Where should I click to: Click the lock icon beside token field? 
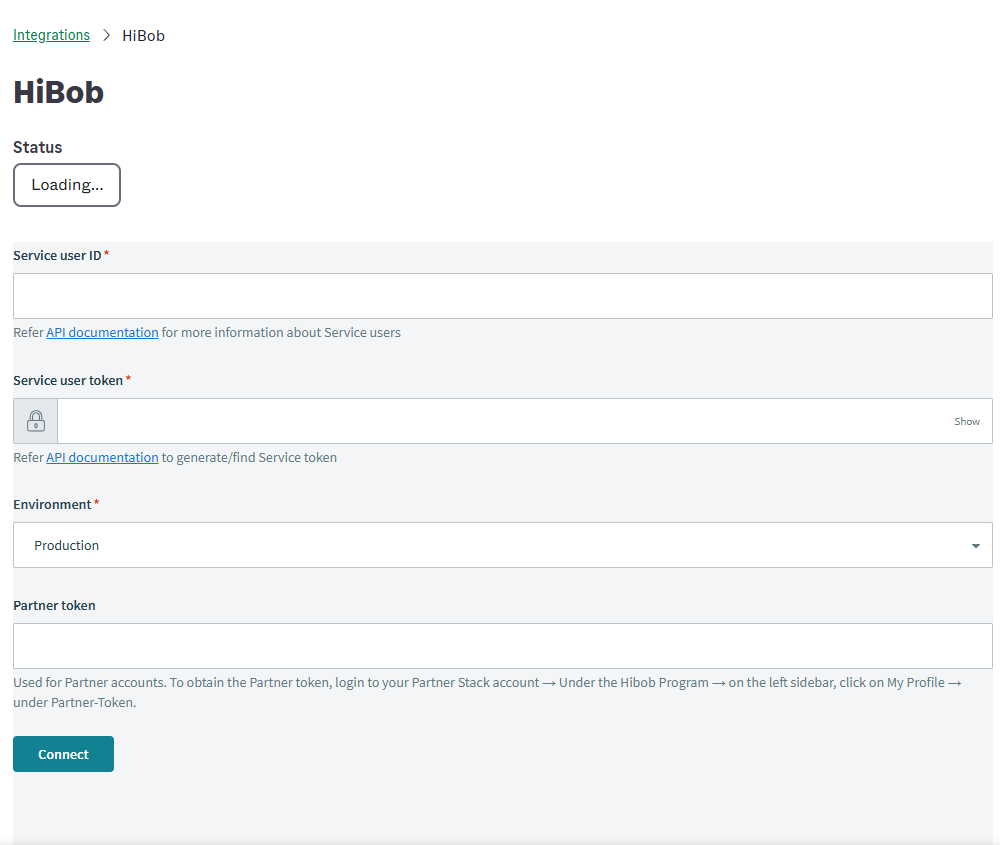click(36, 421)
